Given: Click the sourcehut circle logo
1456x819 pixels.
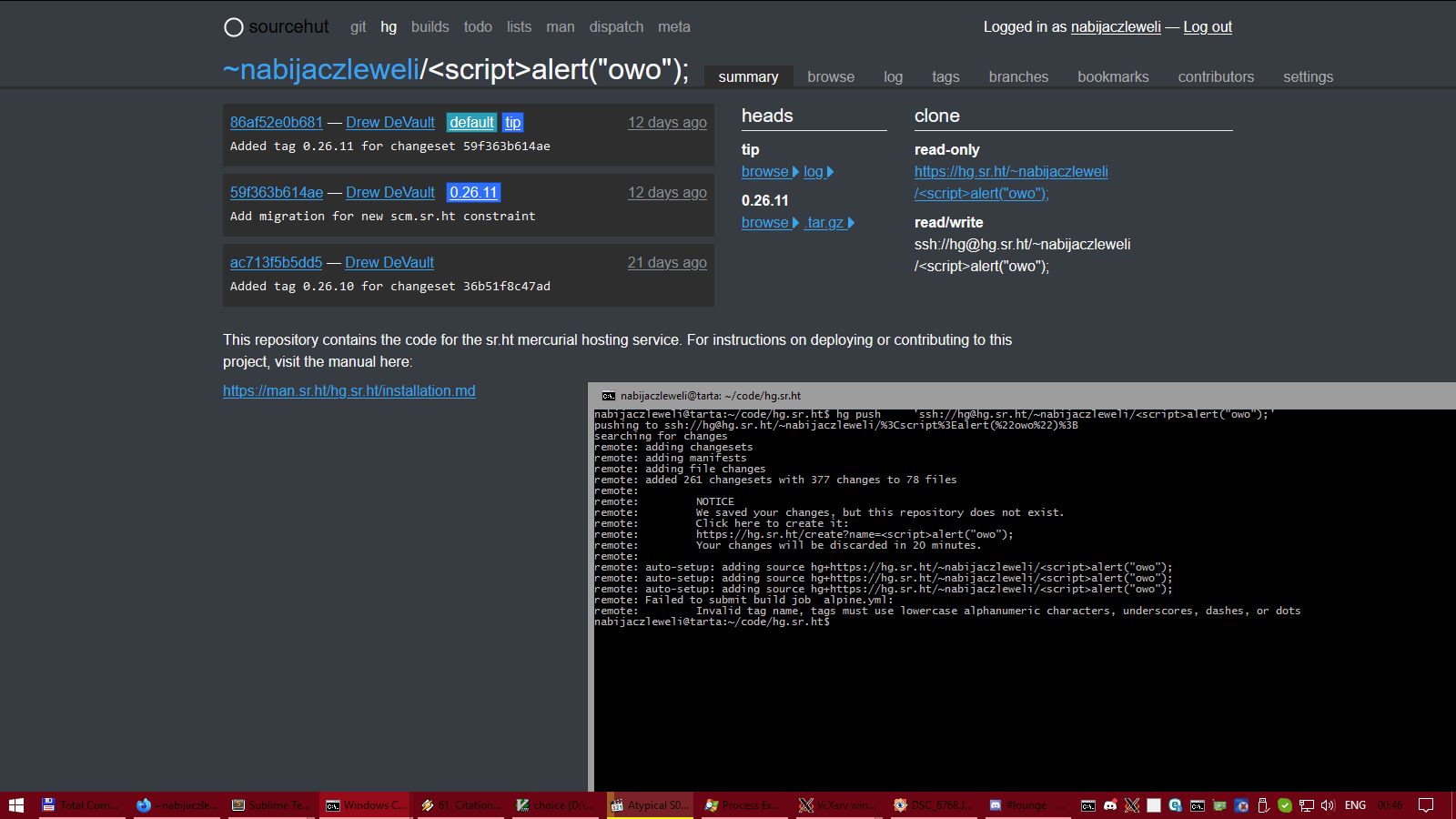Looking at the screenshot, I should [x=234, y=27].
